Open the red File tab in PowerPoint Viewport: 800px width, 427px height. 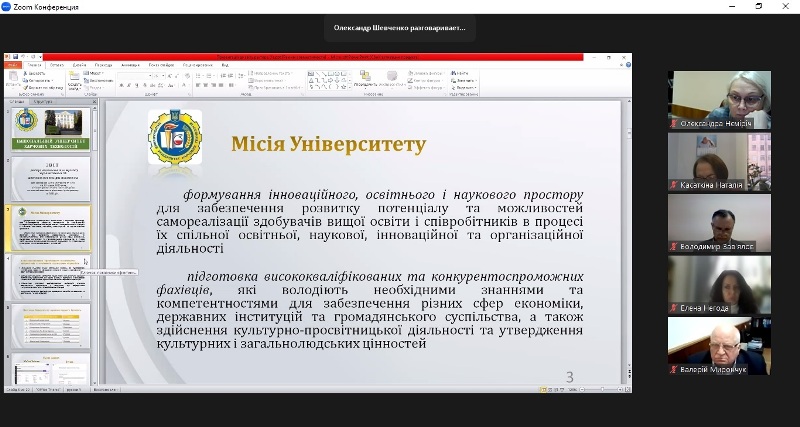13,65
